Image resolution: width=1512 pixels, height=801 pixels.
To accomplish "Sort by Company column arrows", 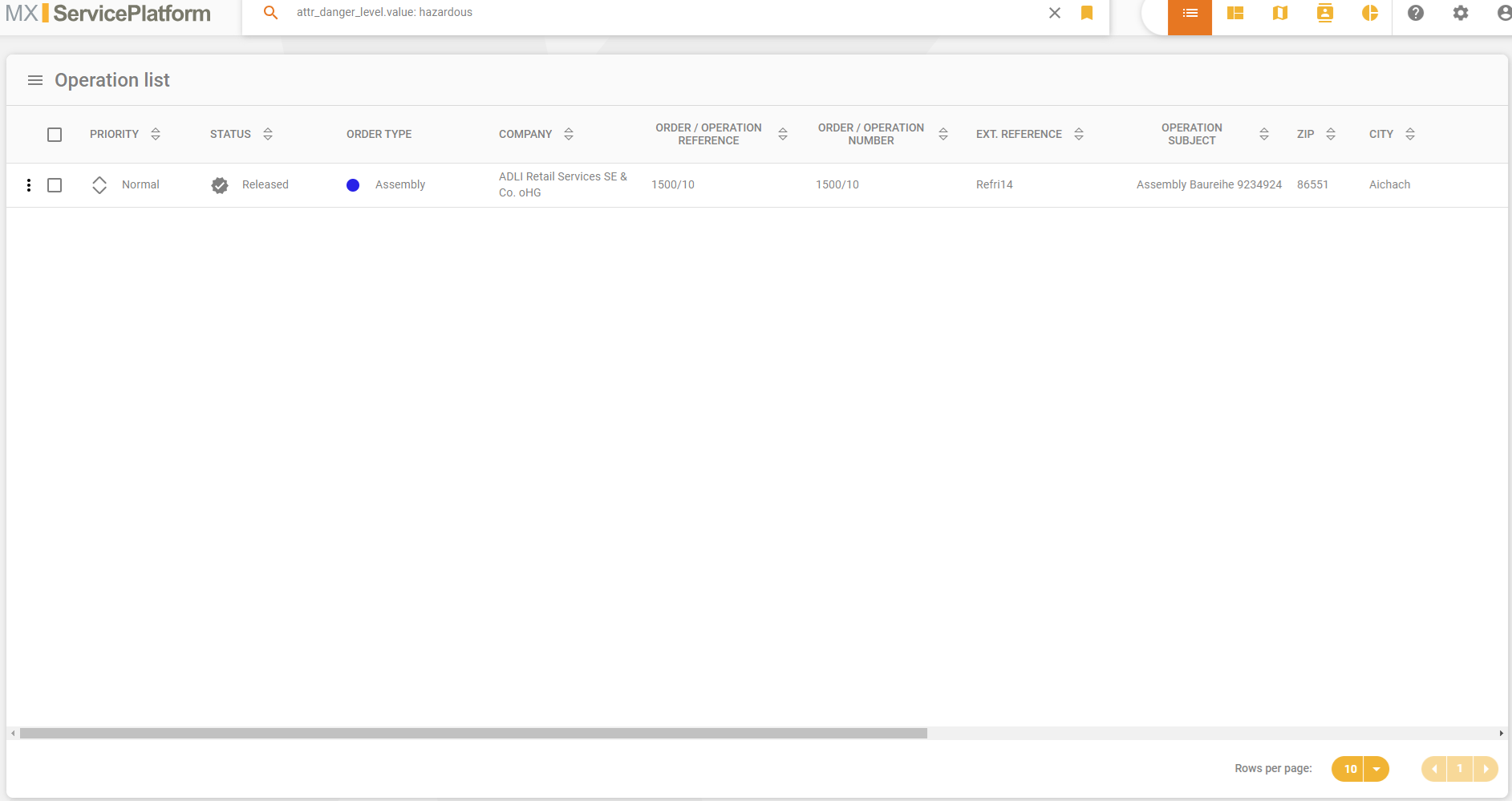I will tap(569, 134).
